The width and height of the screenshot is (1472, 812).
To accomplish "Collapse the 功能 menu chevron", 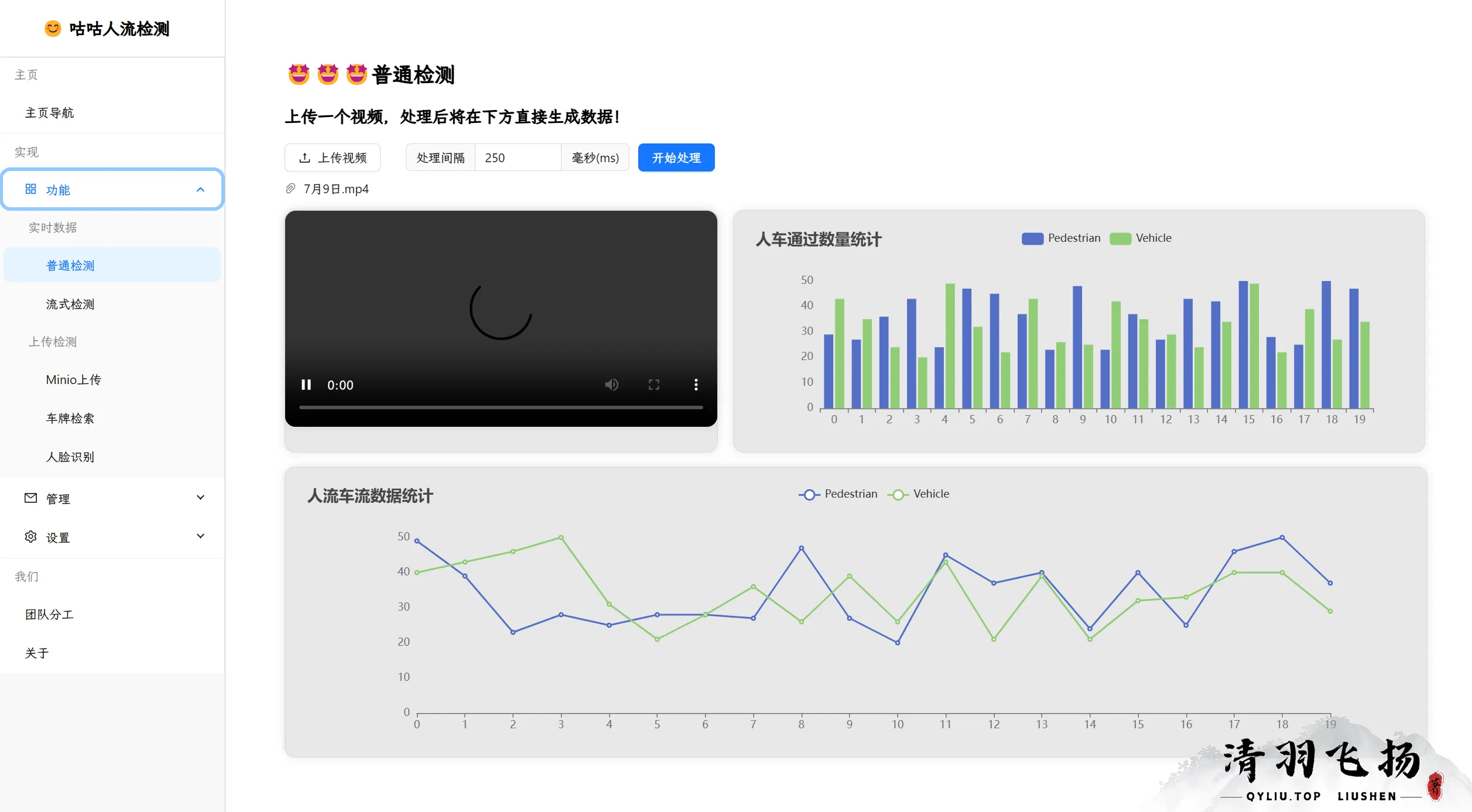I will (x=200, y=190).
